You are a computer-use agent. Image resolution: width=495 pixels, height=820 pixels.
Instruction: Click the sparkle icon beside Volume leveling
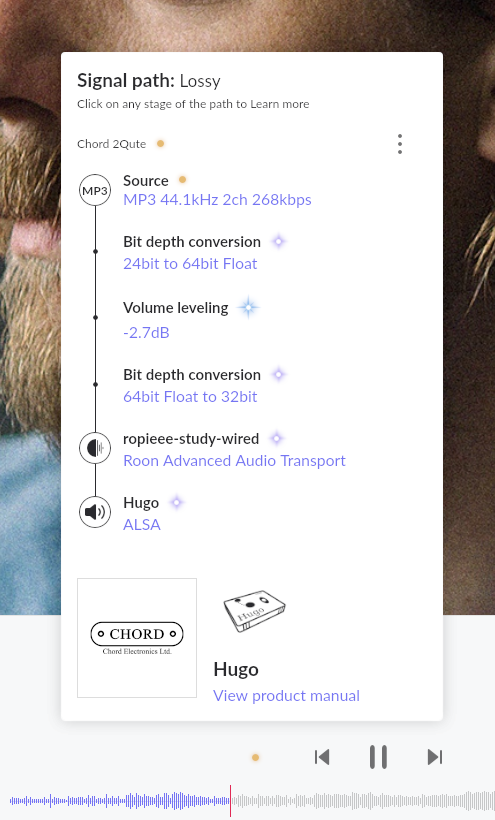point(248,308)
